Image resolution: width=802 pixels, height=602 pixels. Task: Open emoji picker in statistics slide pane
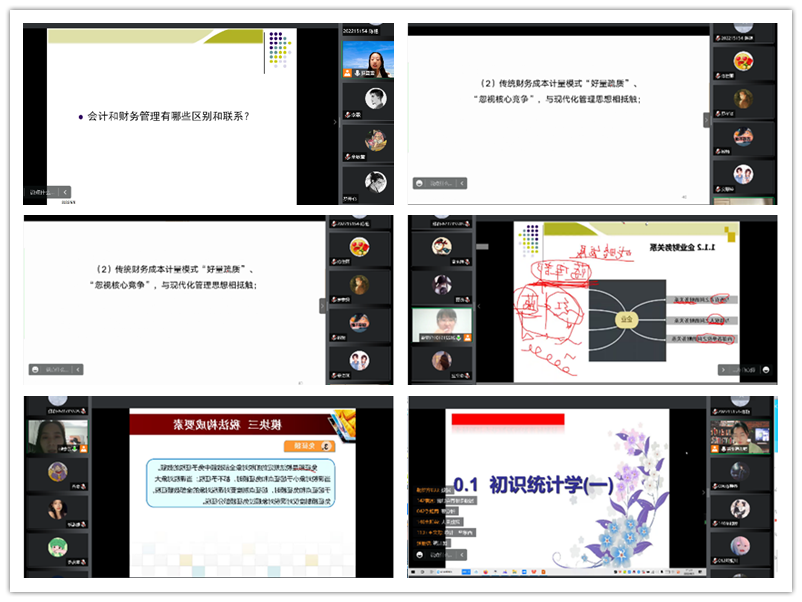(x=420, y=555)
